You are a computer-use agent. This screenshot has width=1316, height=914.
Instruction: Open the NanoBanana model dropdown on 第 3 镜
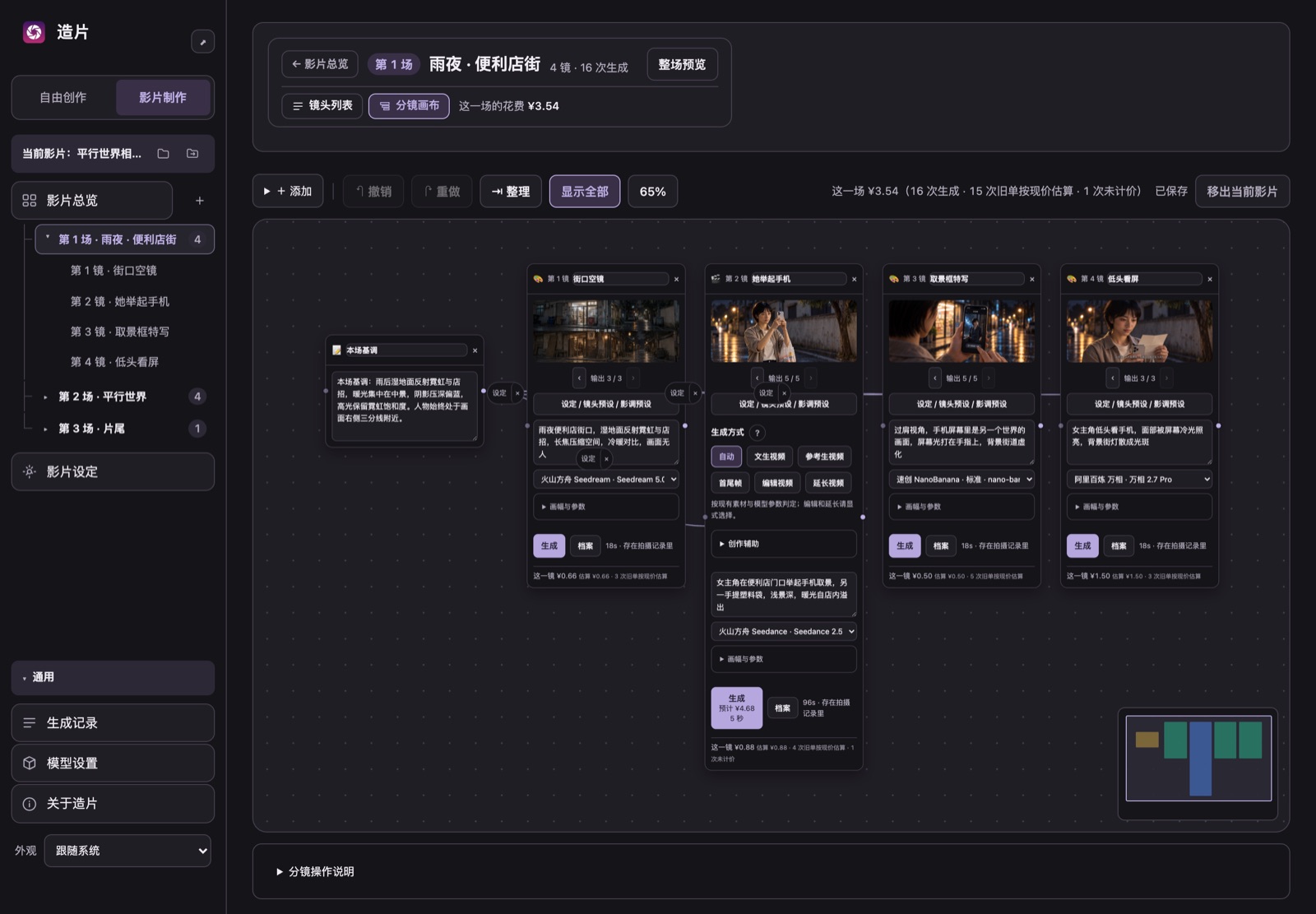[962, 480]
